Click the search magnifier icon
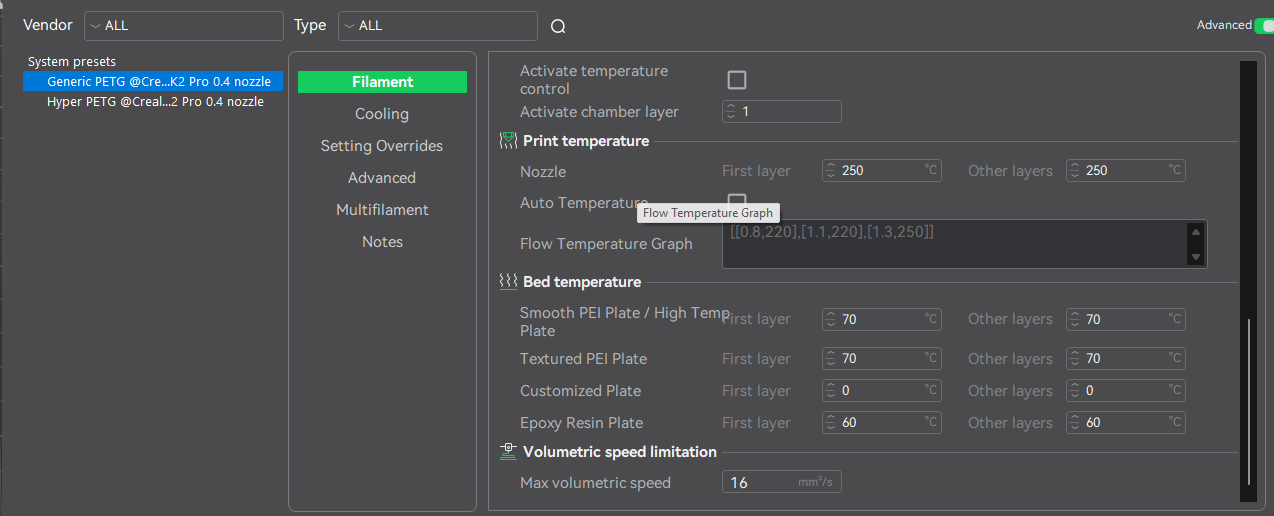 558,27
